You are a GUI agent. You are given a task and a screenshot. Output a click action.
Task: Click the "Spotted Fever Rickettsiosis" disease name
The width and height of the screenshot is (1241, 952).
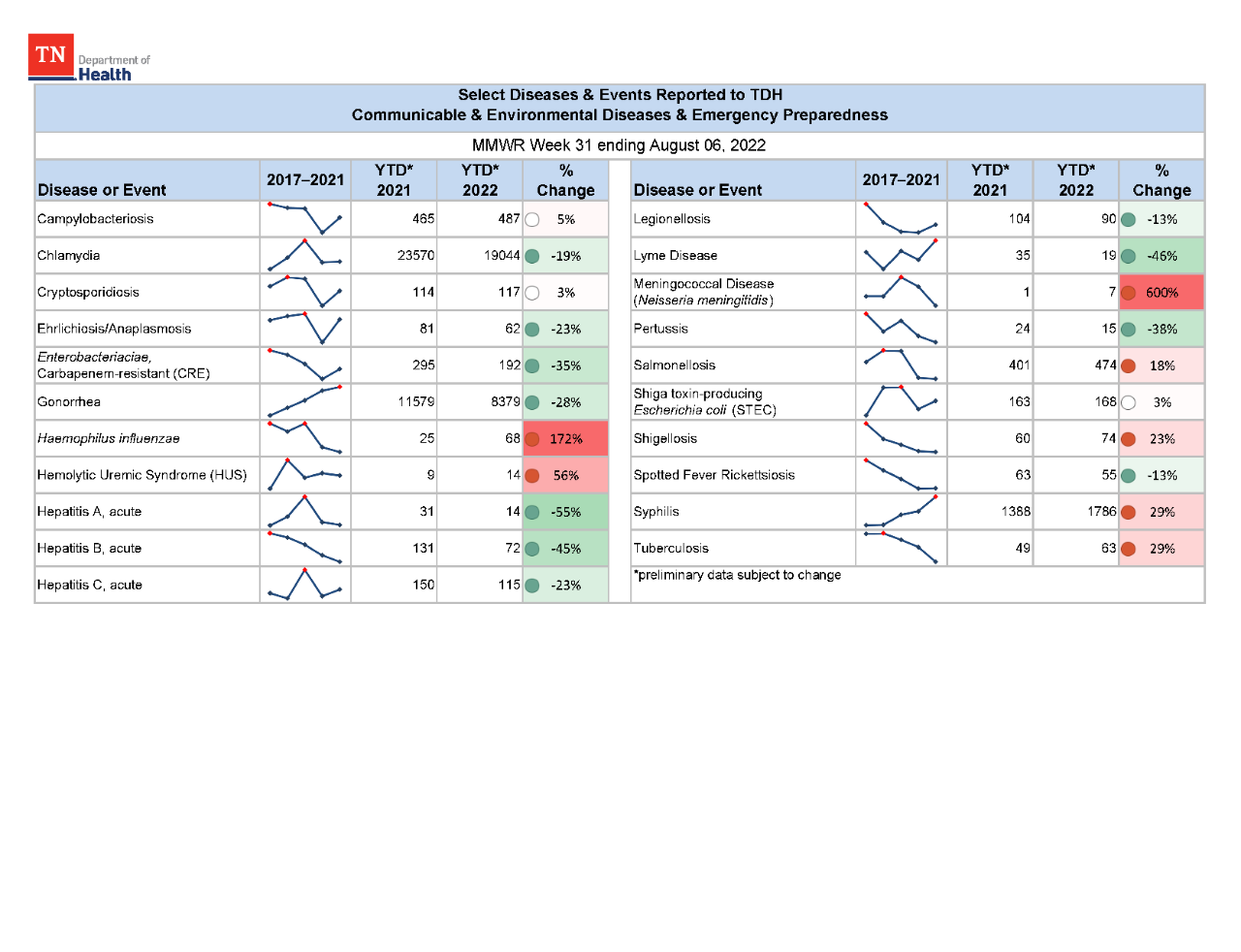tap(714, 475)
